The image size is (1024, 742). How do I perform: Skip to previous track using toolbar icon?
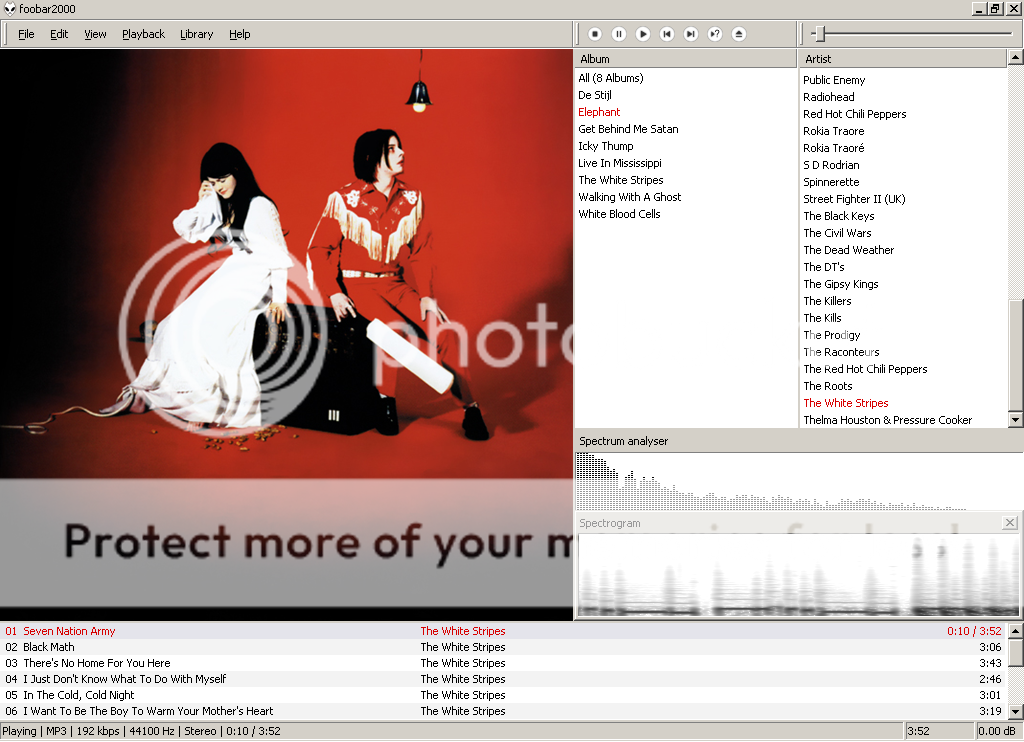tap(667, 33)
